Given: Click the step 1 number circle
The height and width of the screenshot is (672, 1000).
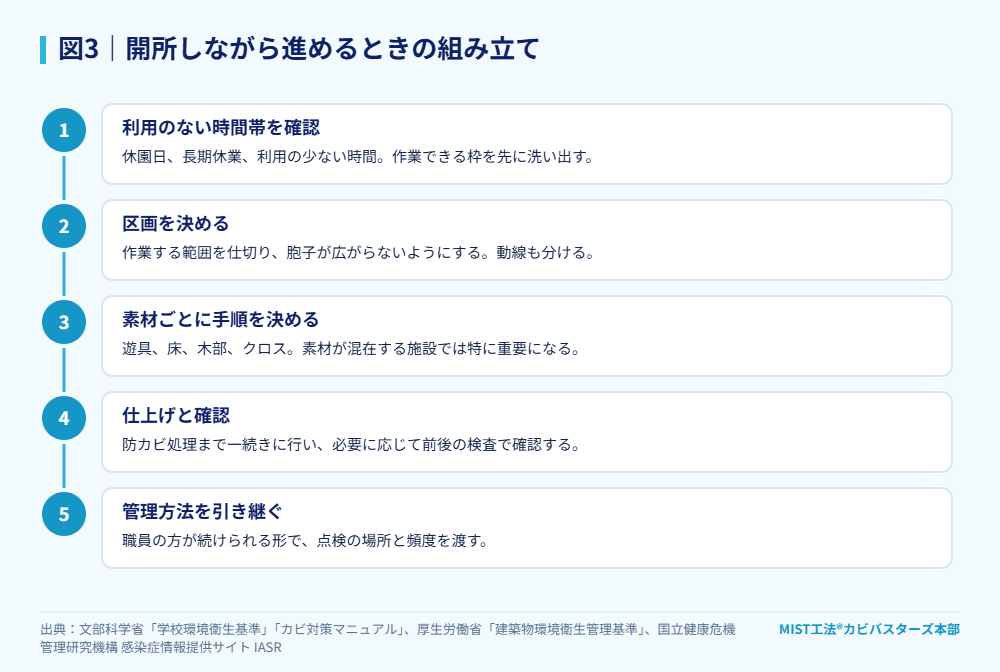Looking at the screenshot, I should pos(64,130).
